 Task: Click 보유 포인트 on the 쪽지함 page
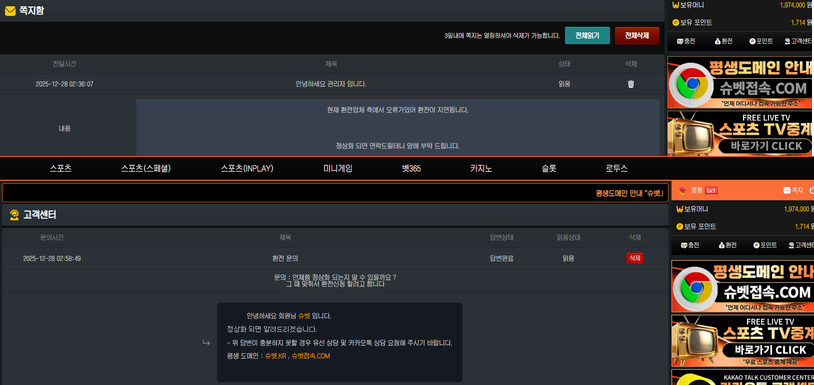click(x=692, y=23)
